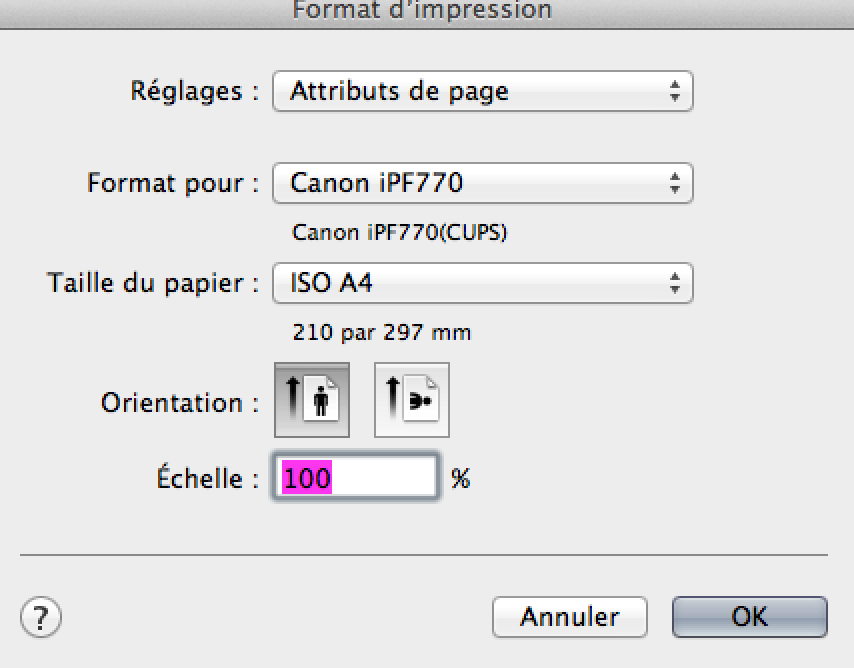The height and width of the screenshot is (668, 854).
Task: Click the horizontal separator line above the buttons
Action: (424, 554)
